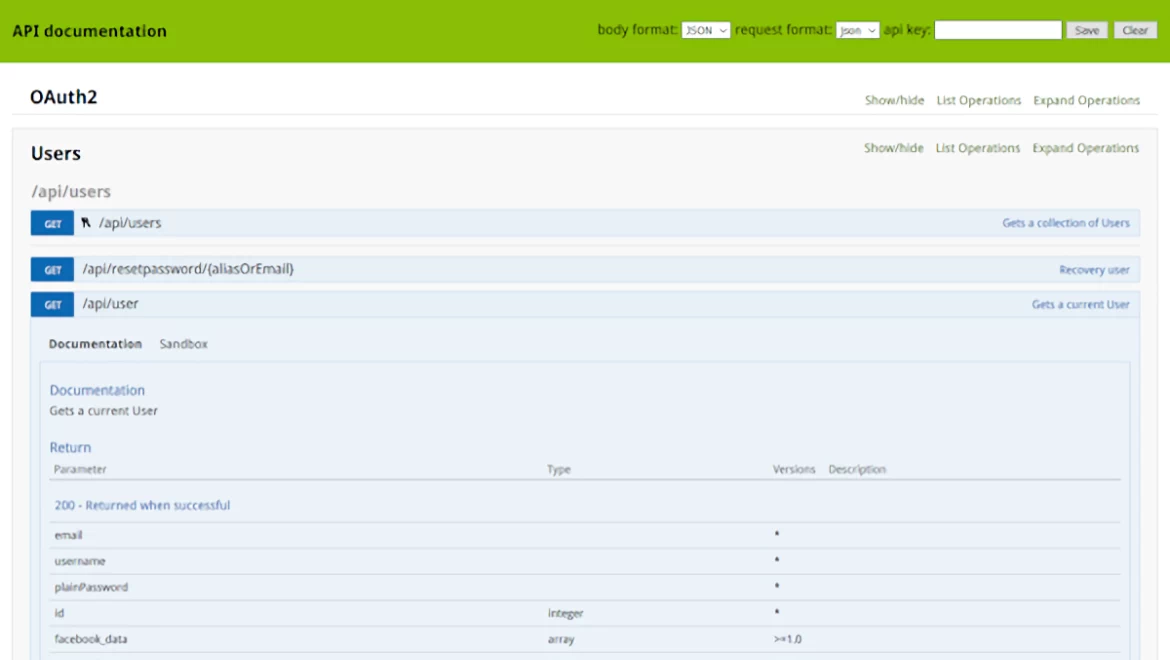The image size is (1170, 660).
Task: Open the request format json dropdown
Action: (857, 31)
